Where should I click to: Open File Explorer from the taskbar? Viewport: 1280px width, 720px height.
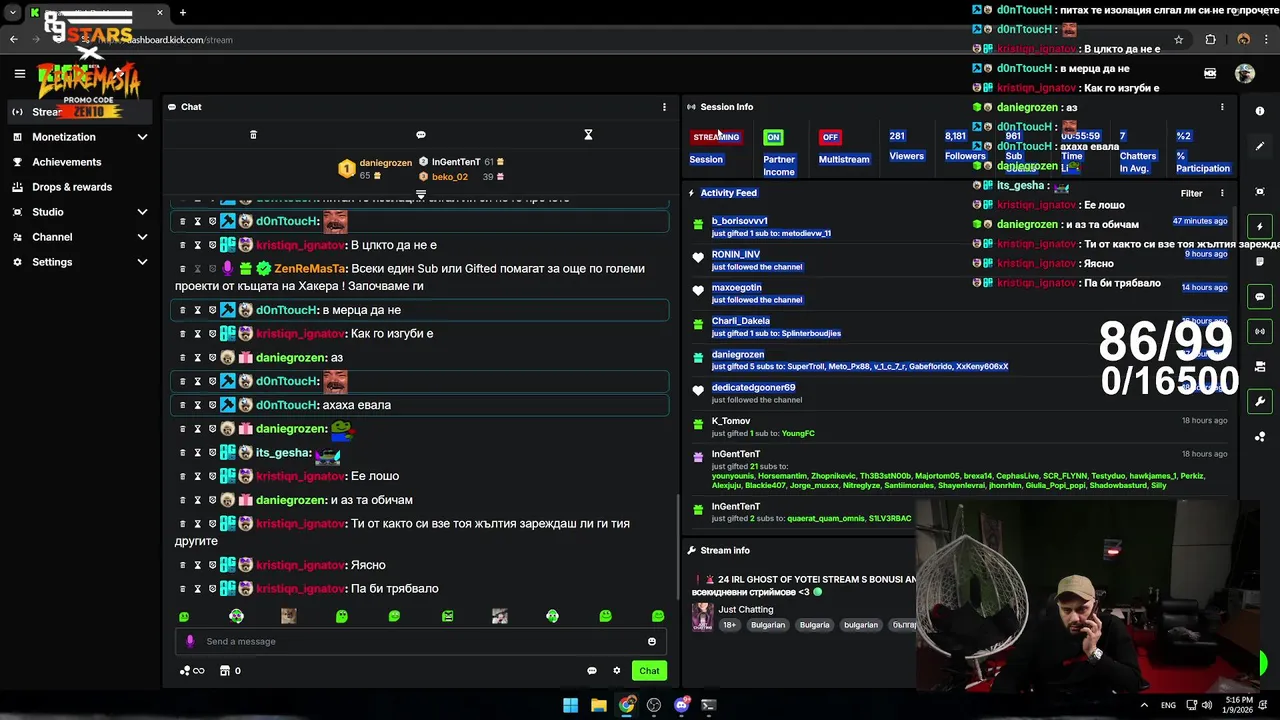(598, 705)
